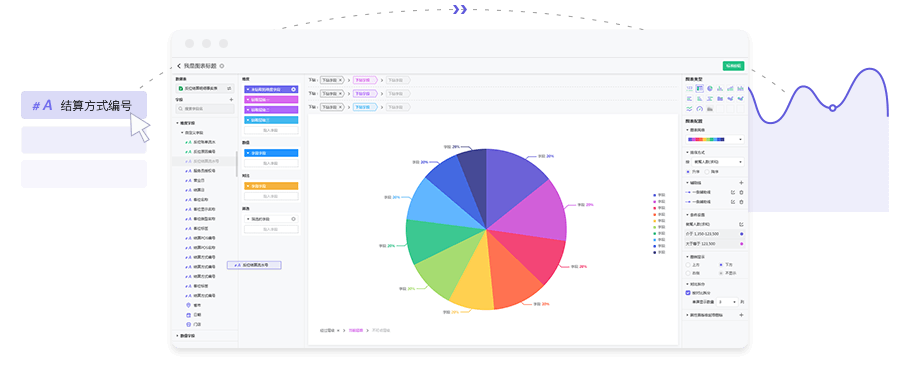Click the back arrow beside chart title
Viewport: 920px width, 370px height.
tap(179, 66)
